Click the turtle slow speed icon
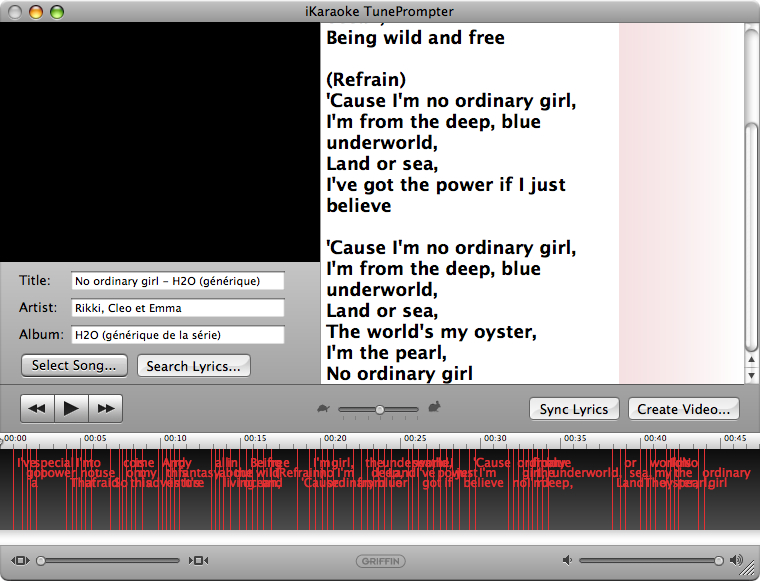This screenshot has height=581, width=760. (x=323, y=408)
